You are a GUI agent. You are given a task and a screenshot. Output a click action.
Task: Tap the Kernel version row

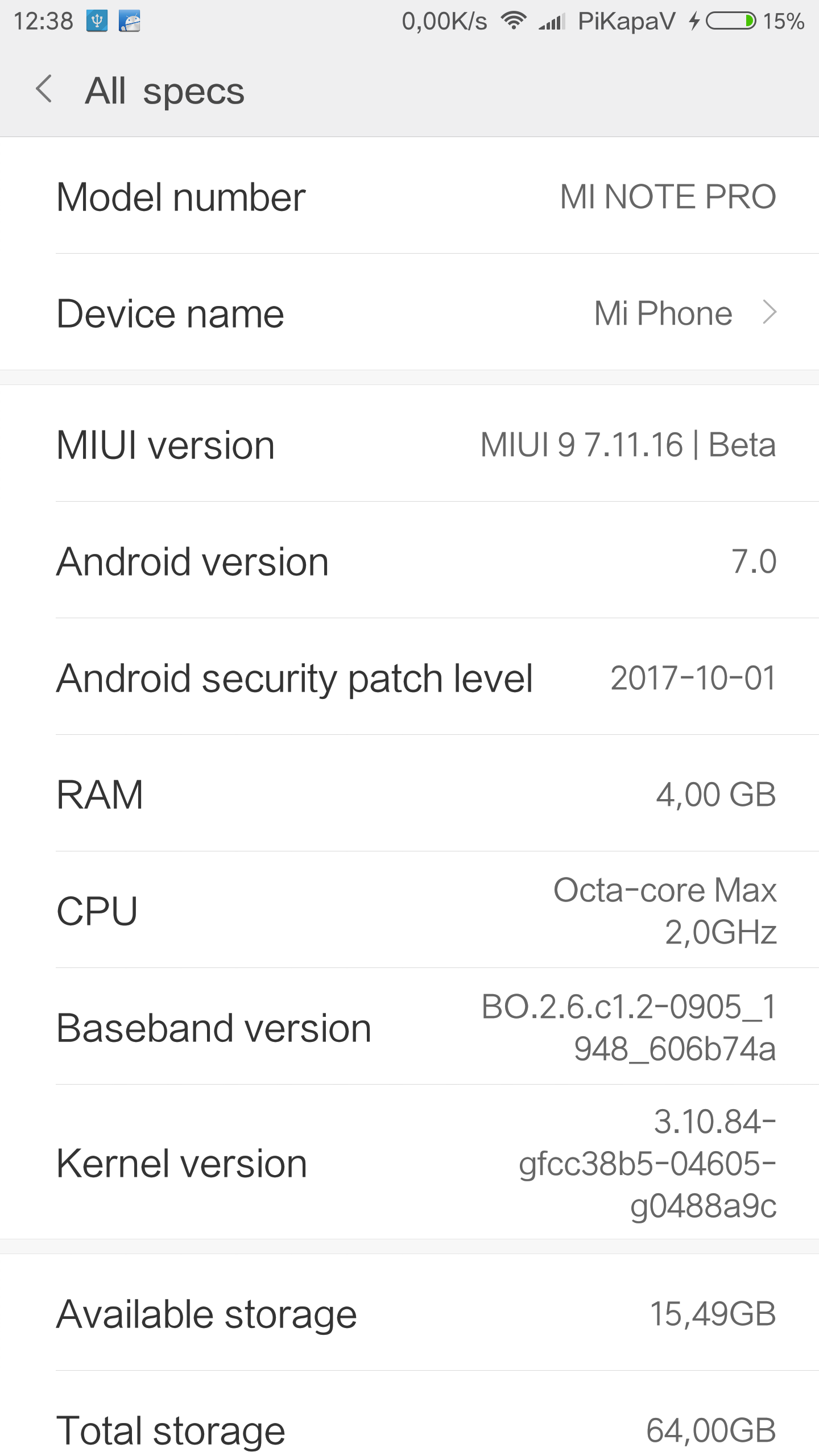[409, 1163]
